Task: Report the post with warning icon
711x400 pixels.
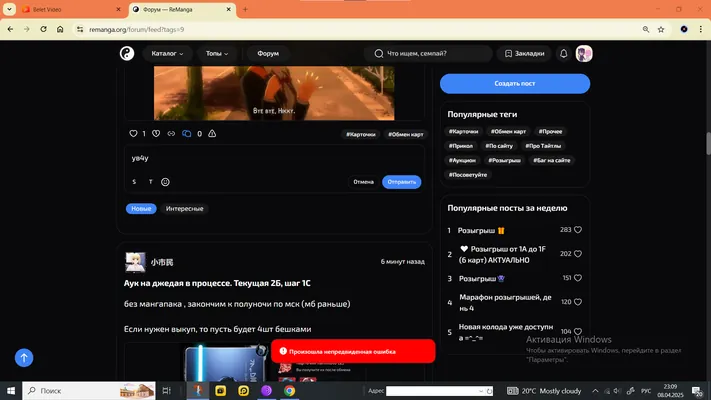Action: pos(212,134)
